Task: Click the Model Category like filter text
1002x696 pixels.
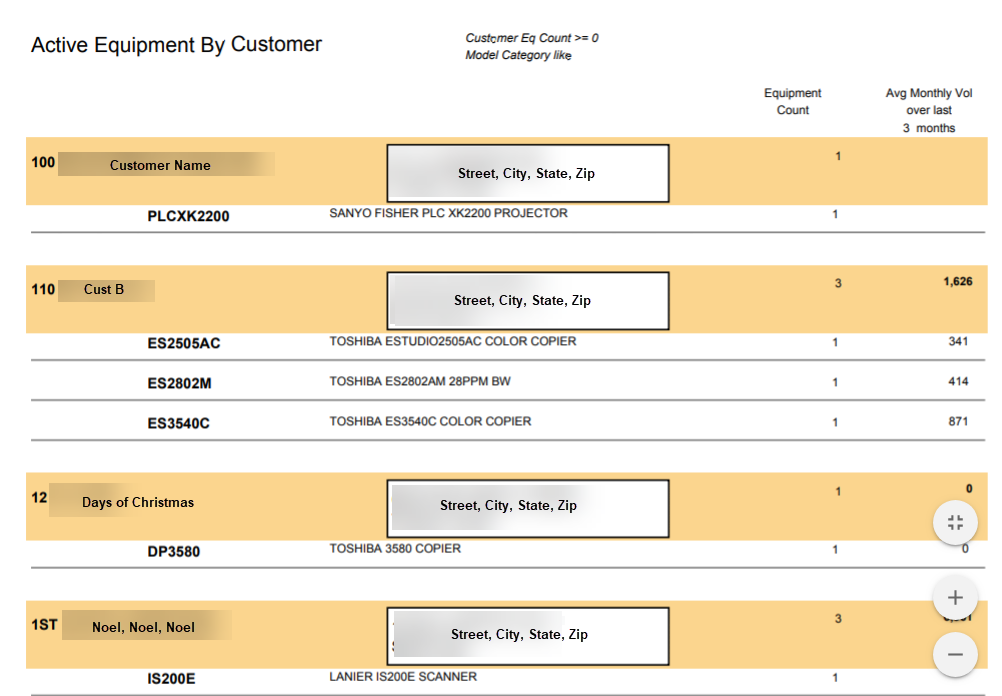Action: click(x=524, y=55)
